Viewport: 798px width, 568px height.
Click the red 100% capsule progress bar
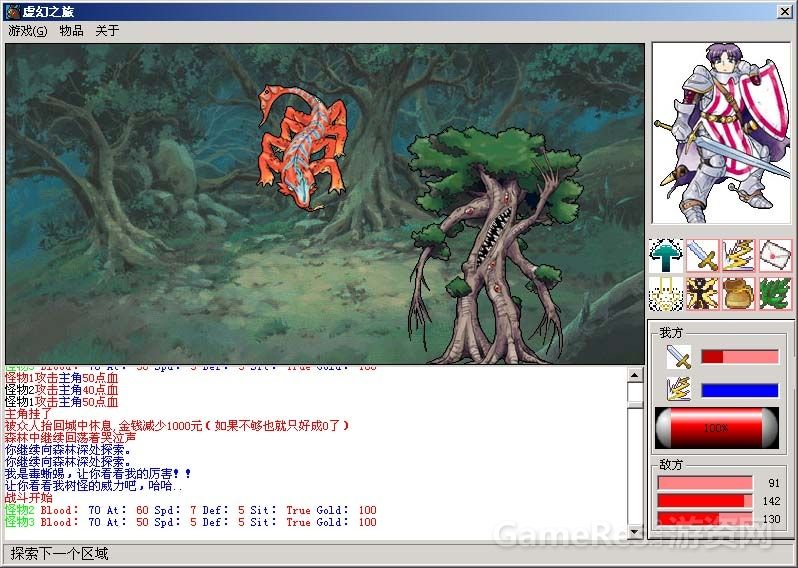click(x=715, y=428)
